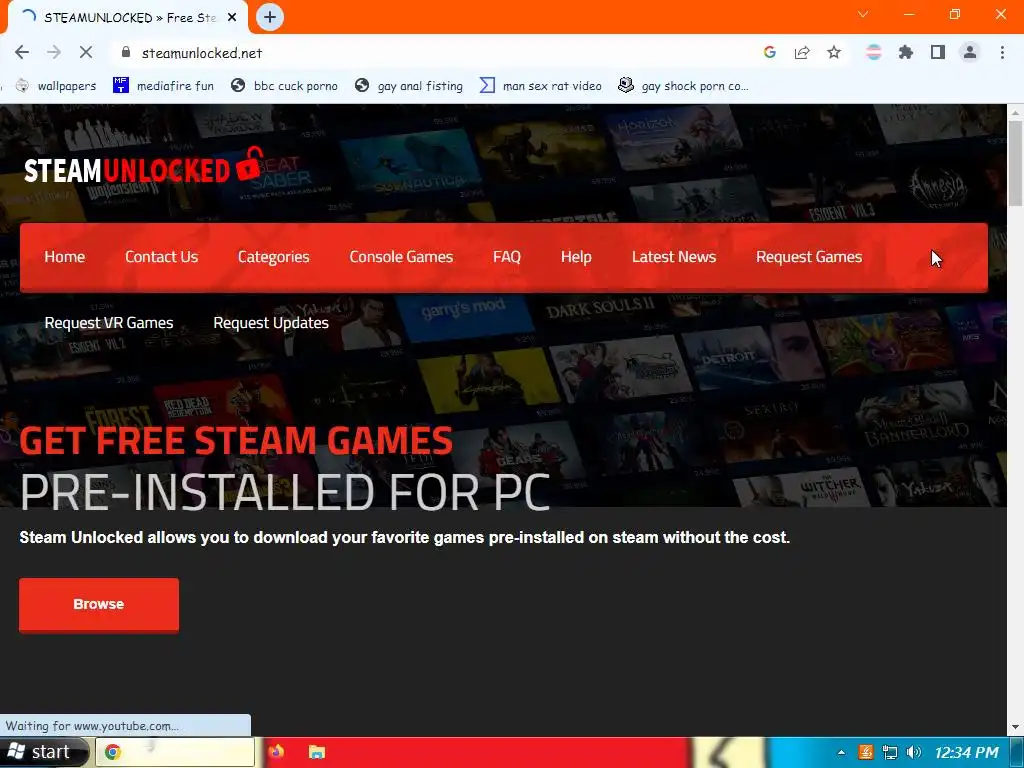
Task: Open the wallpapers bookmark
Action: point(56,86)
